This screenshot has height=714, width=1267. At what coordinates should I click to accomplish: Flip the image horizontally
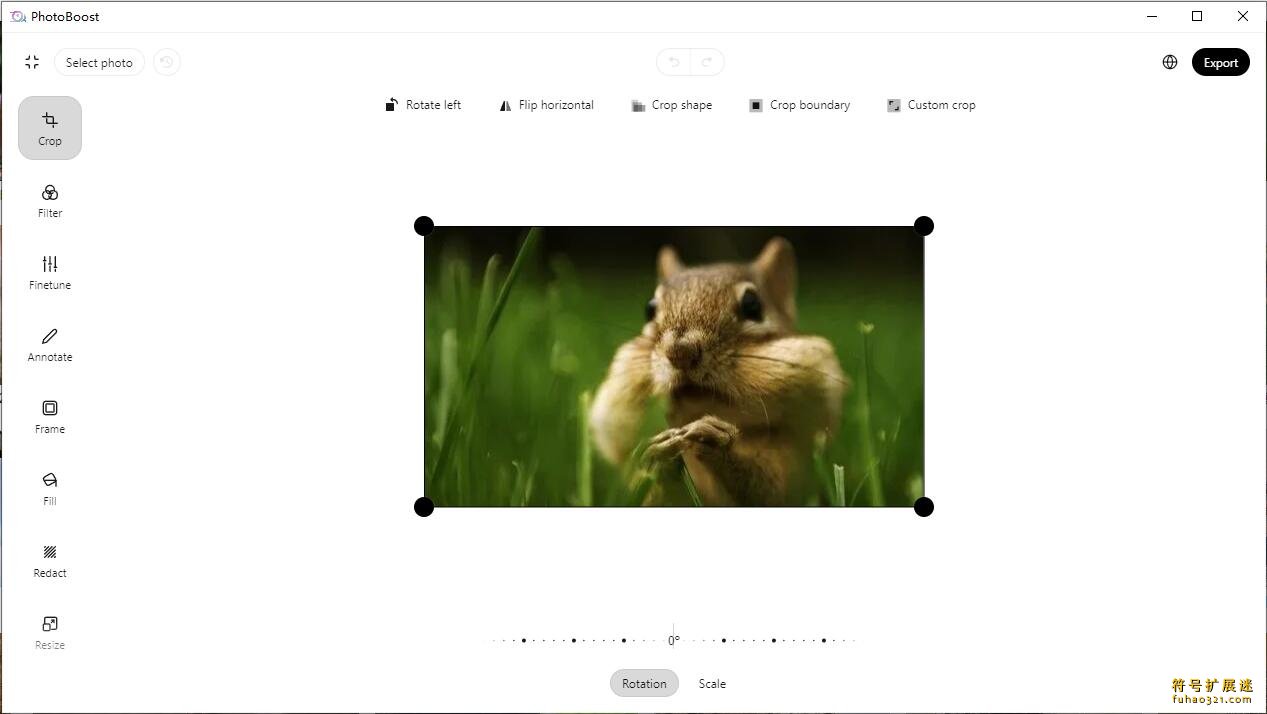pos(546,104)
